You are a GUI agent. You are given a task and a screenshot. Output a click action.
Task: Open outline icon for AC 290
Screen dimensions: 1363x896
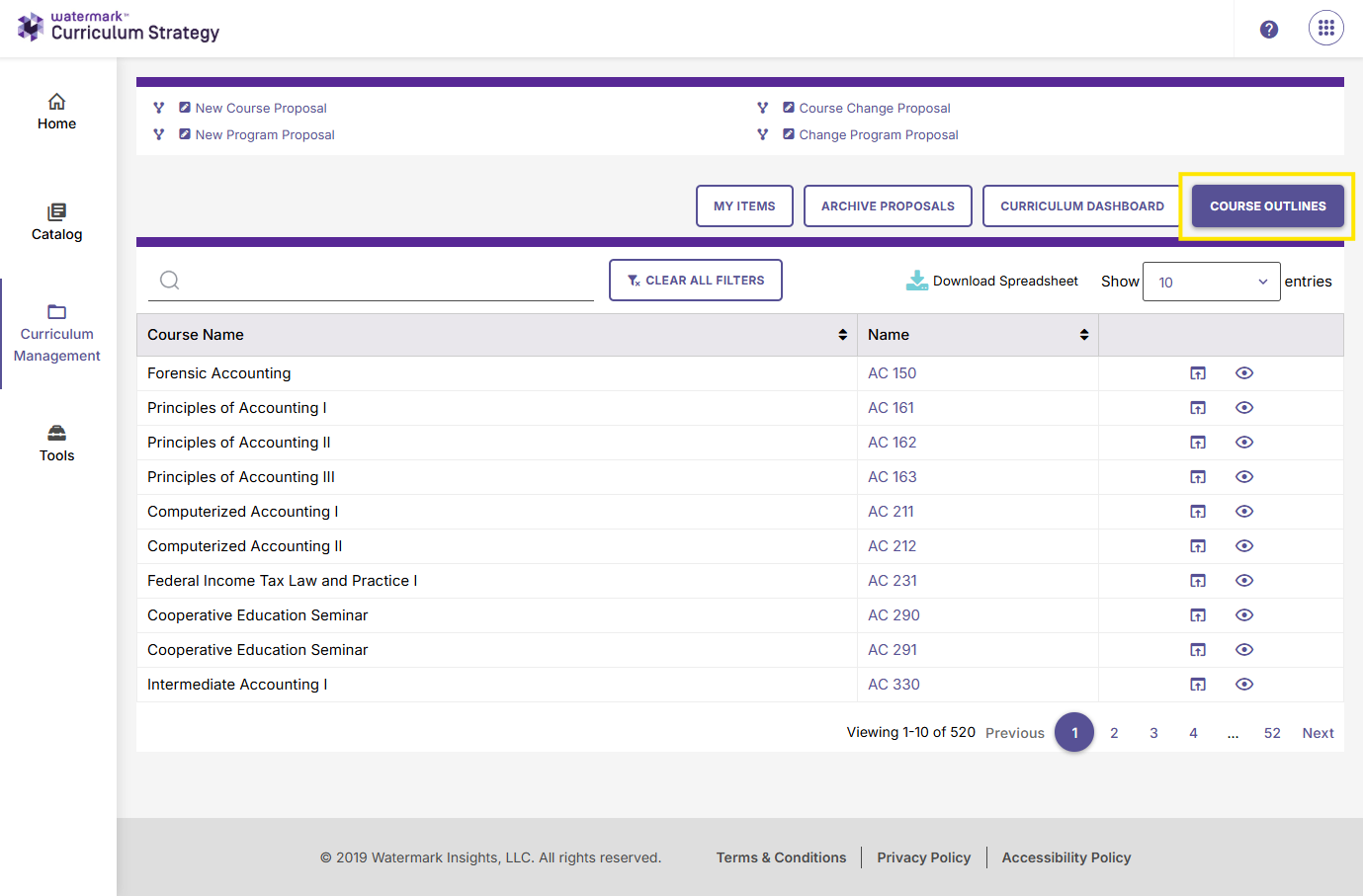pyautogui.click(x=1198, y=615)
